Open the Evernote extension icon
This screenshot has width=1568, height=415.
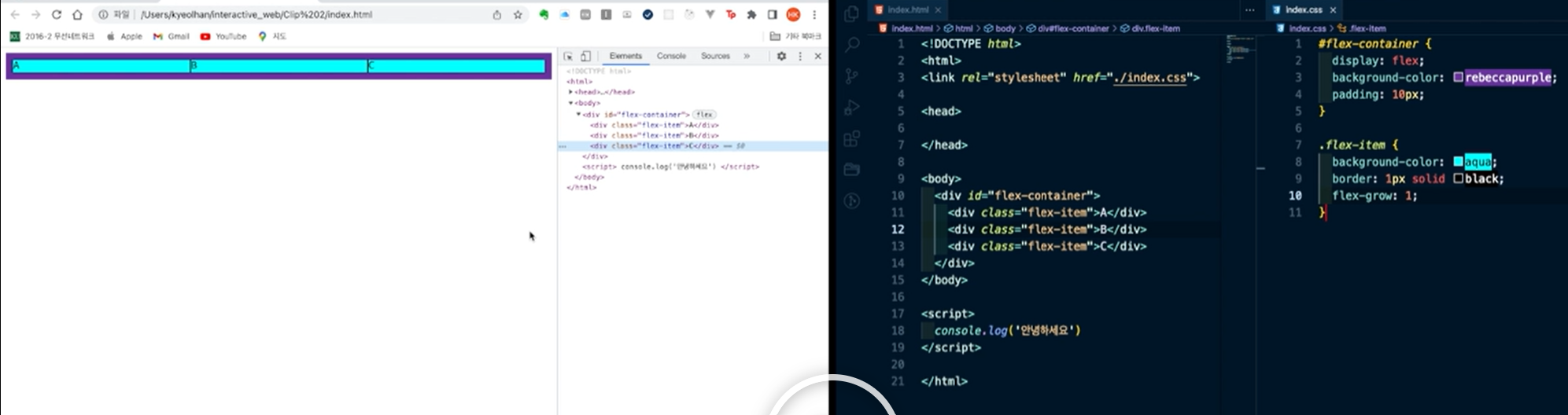click(x=544, y=14)
